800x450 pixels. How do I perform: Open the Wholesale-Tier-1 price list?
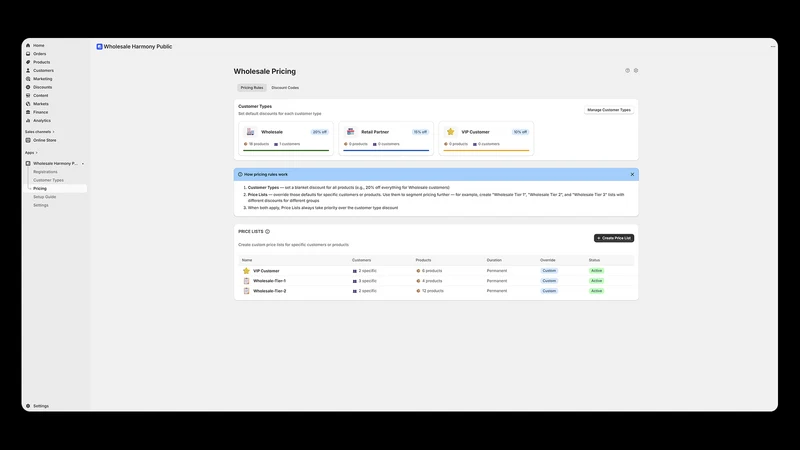(269, 281)
